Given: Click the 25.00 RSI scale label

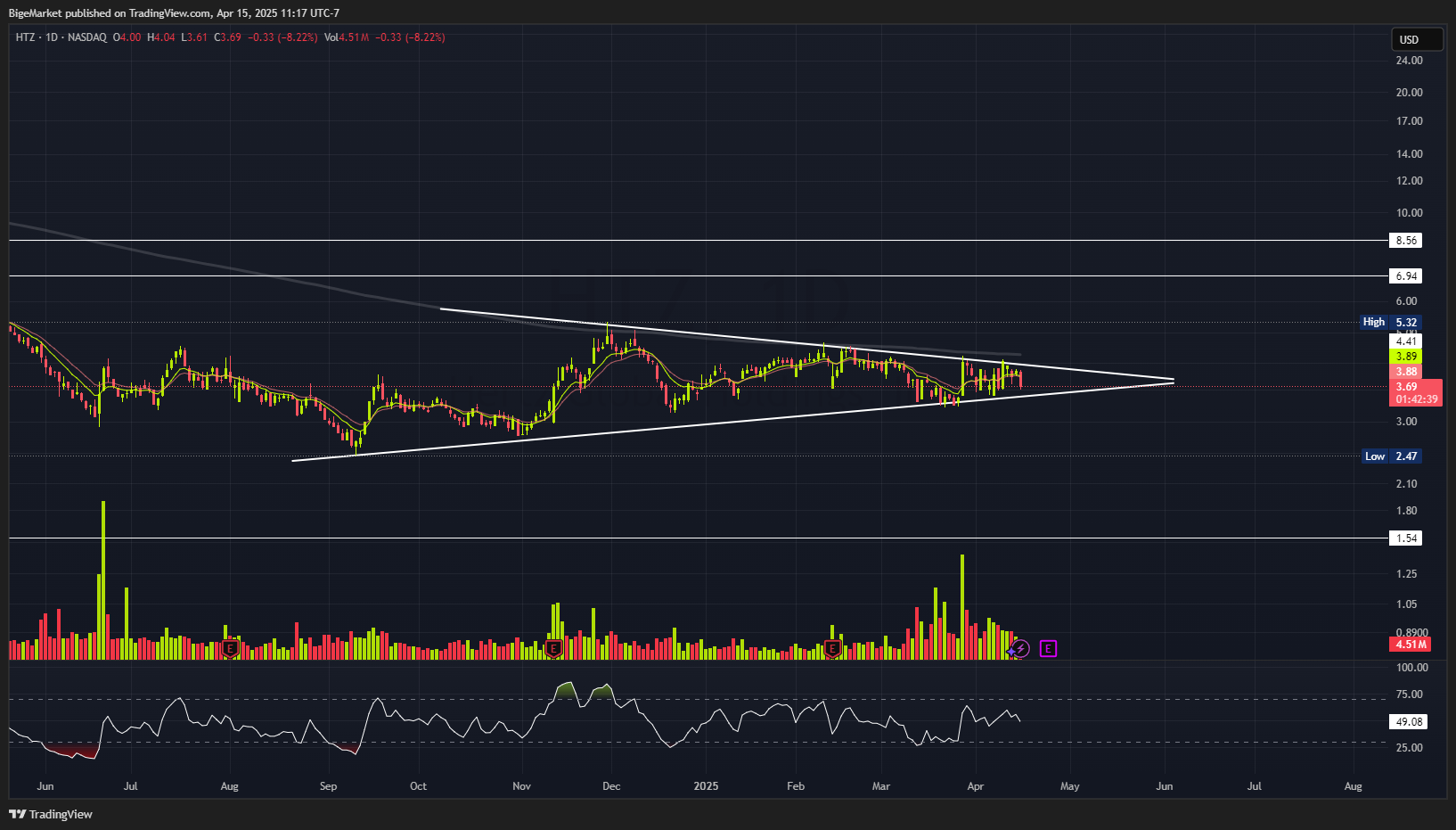Looking at the screenshot, I should [1410, 748].
